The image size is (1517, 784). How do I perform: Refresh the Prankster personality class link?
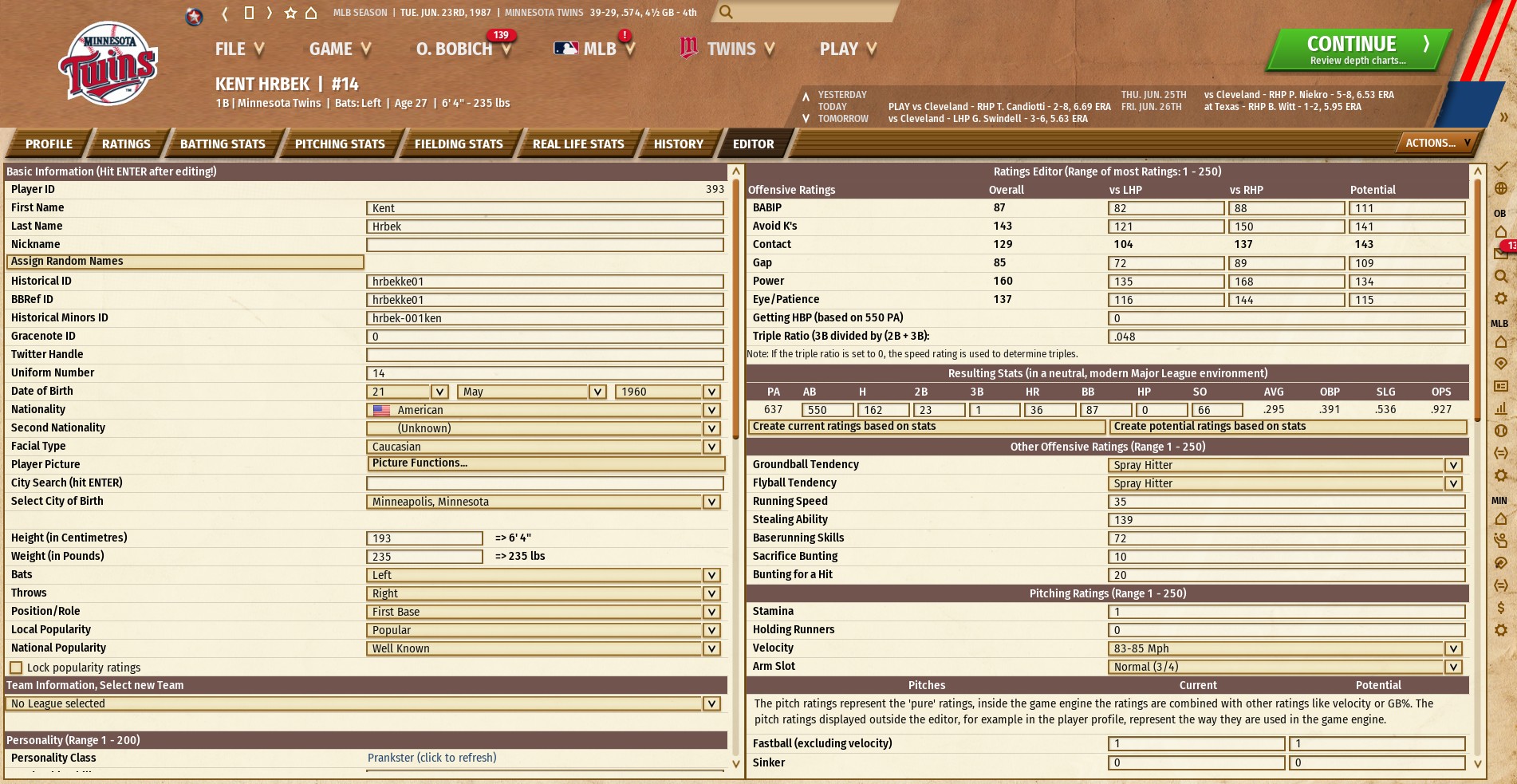pos(431,758)
